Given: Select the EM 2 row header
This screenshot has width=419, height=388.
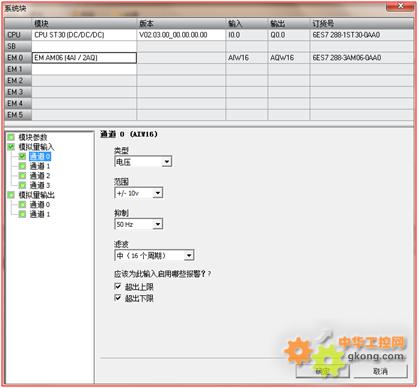Looking at the screenshot, I should tap(18, 80).
